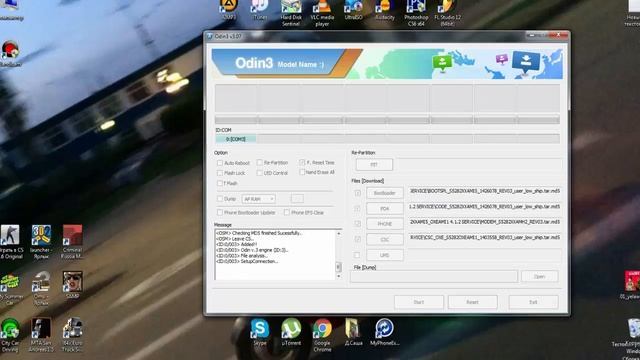Screen dimensions: 640x360
Task: Select the Skype desktop icon
Action: coord(260,333)
